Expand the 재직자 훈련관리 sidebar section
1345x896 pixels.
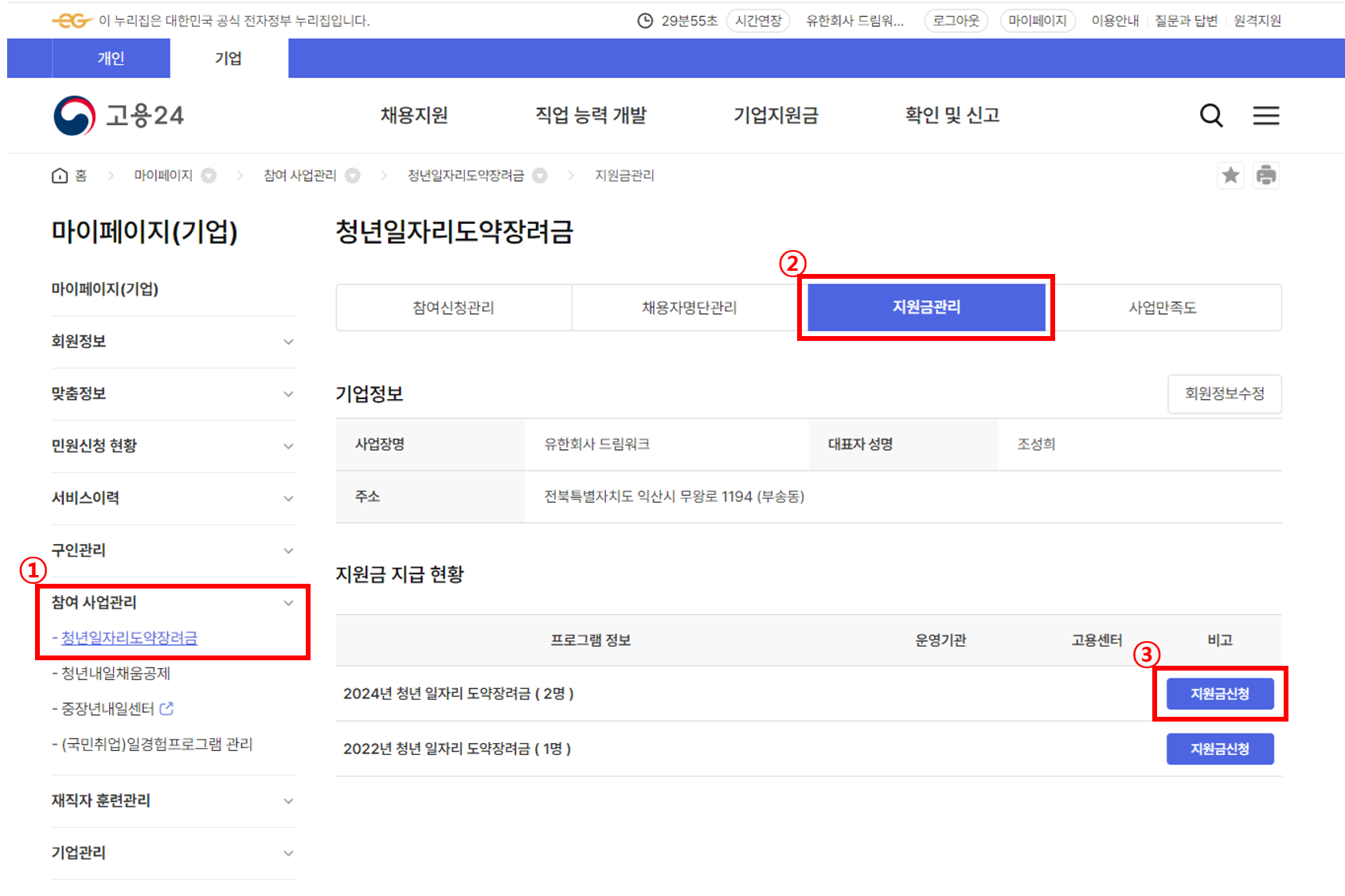174,800
